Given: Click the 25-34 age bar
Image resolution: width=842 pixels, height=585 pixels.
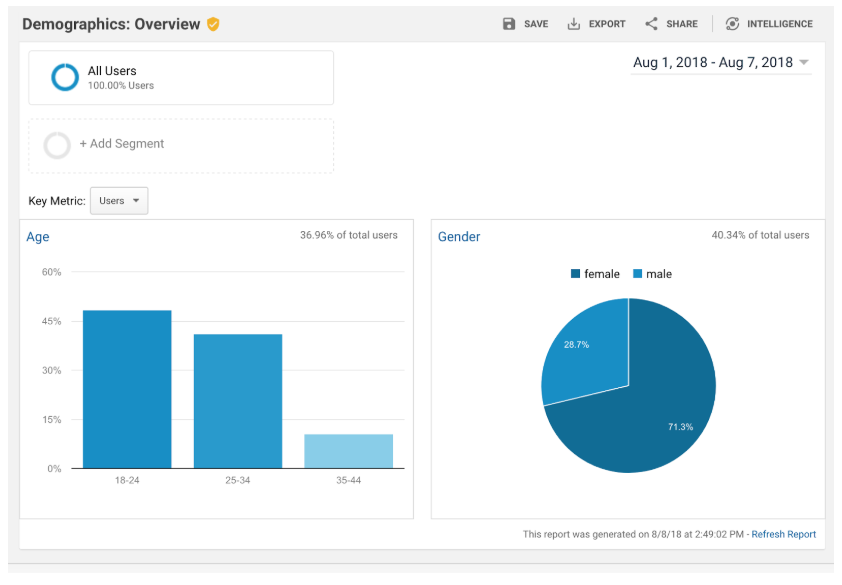Looking at the screenshot, I should point(238,401).
